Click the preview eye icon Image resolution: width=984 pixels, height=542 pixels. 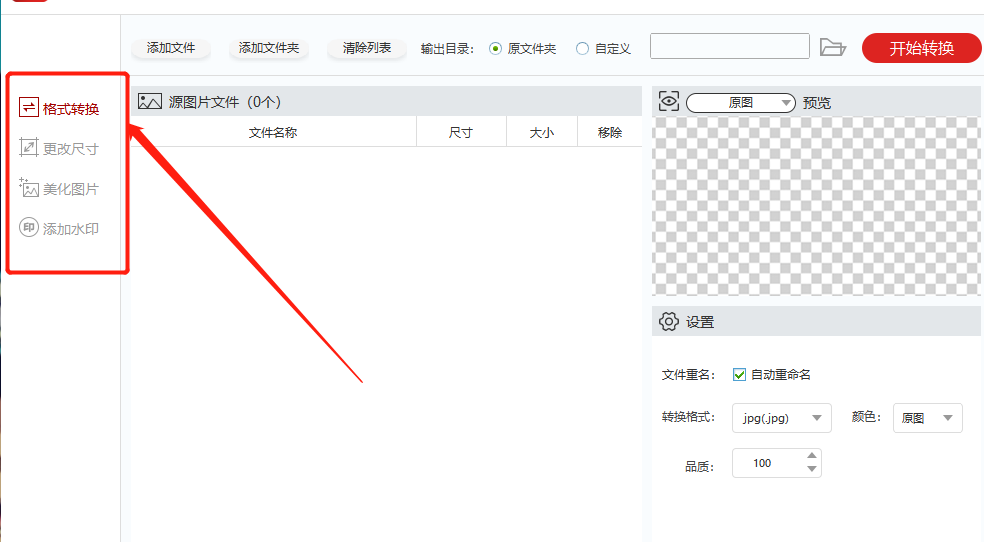669,101
